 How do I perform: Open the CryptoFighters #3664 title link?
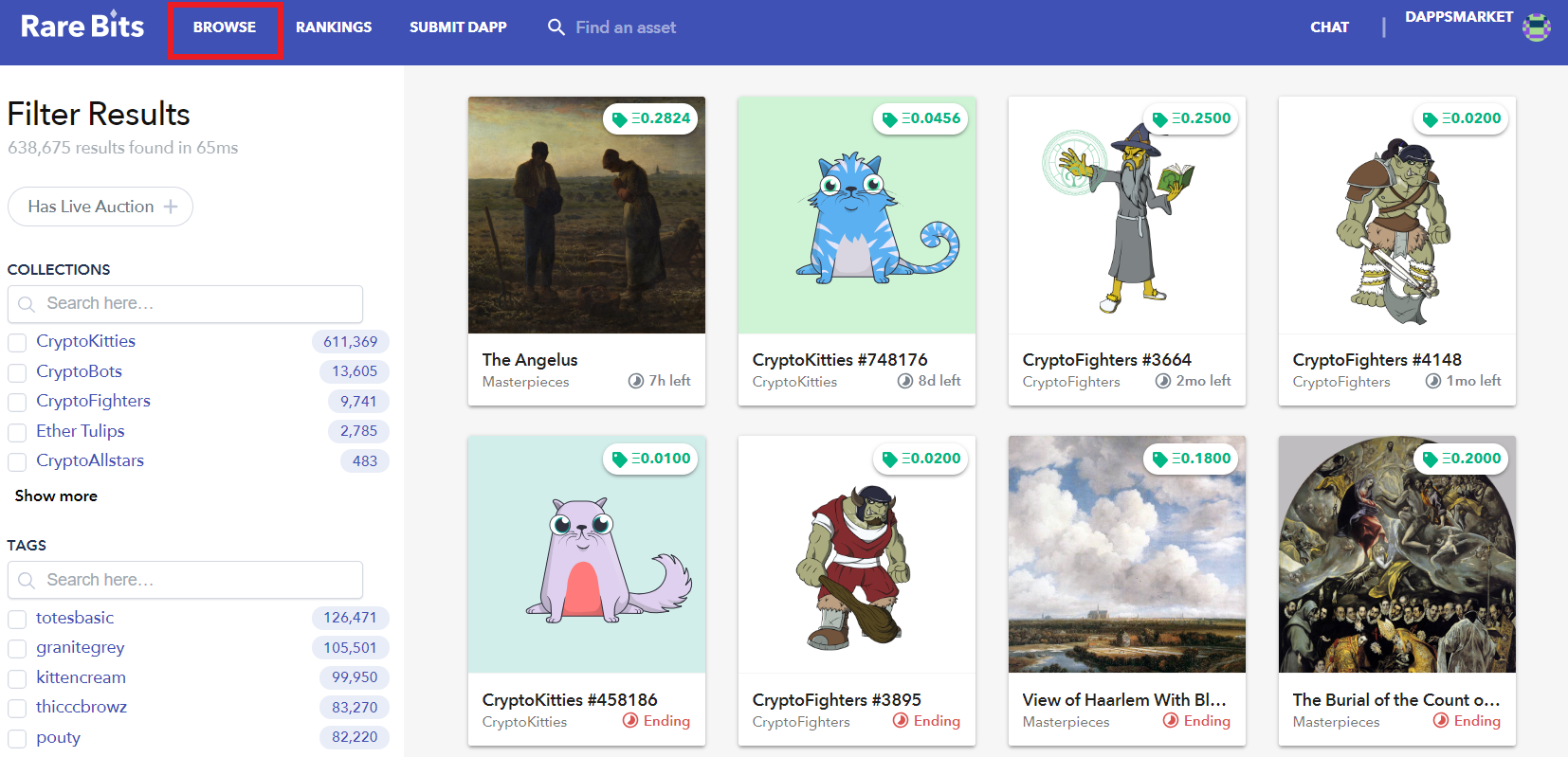[x=1106, y=360]
